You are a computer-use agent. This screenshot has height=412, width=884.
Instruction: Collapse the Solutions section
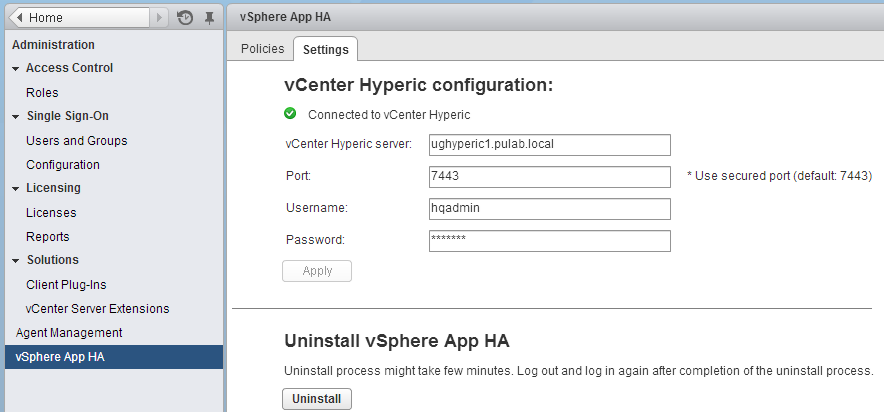16,260
